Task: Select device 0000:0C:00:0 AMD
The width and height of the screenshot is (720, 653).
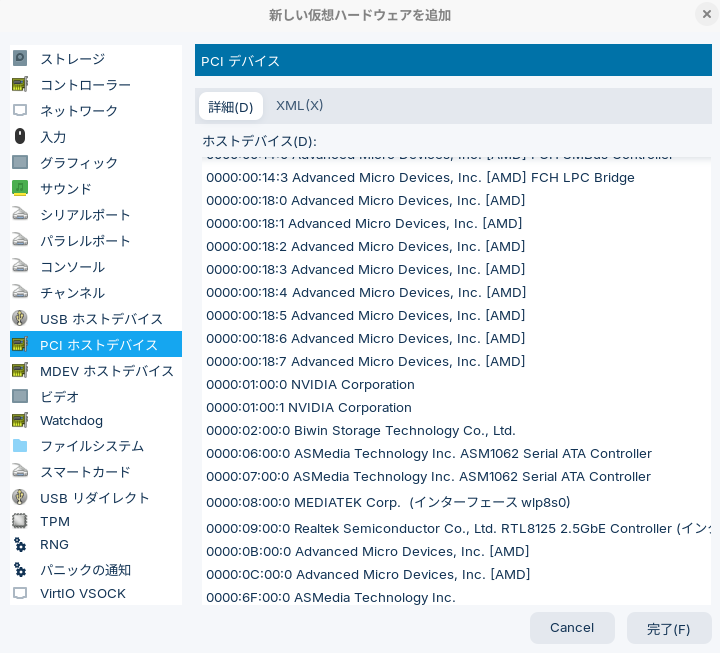Action: coord(456,574)
